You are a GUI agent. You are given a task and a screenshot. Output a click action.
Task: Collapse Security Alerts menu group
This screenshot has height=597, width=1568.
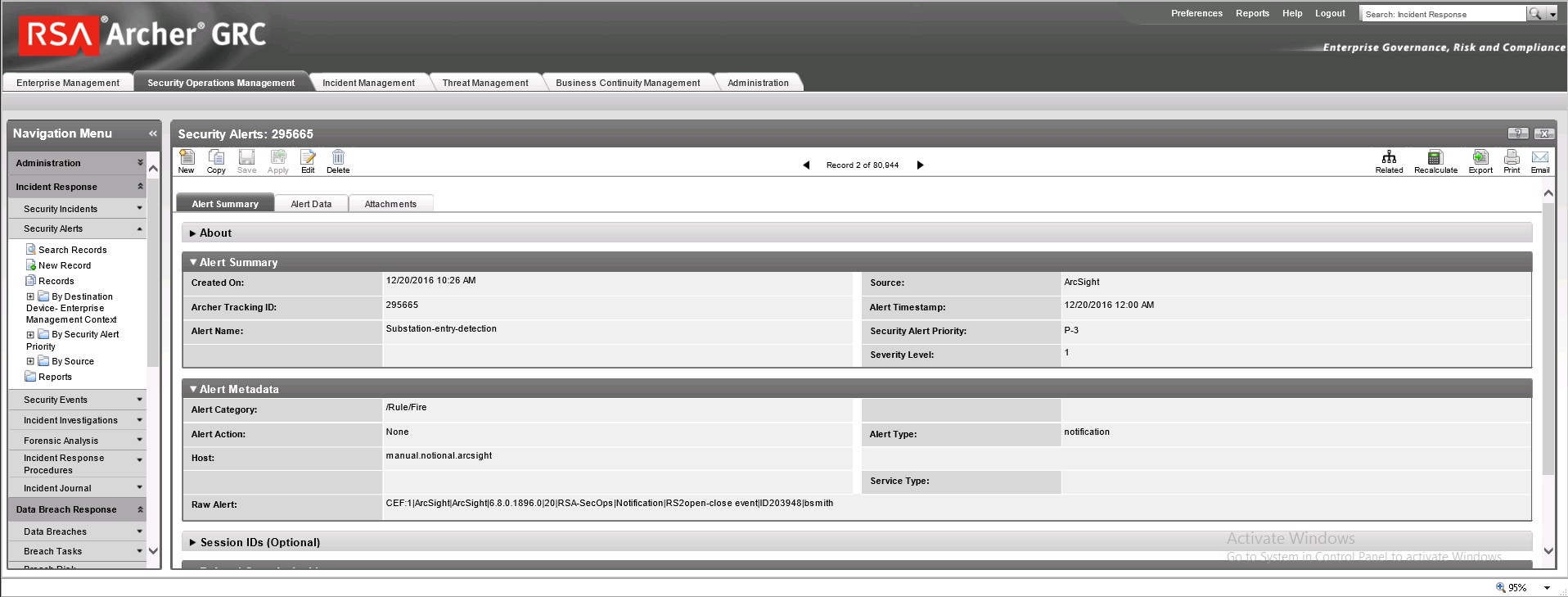click(139, 228)
